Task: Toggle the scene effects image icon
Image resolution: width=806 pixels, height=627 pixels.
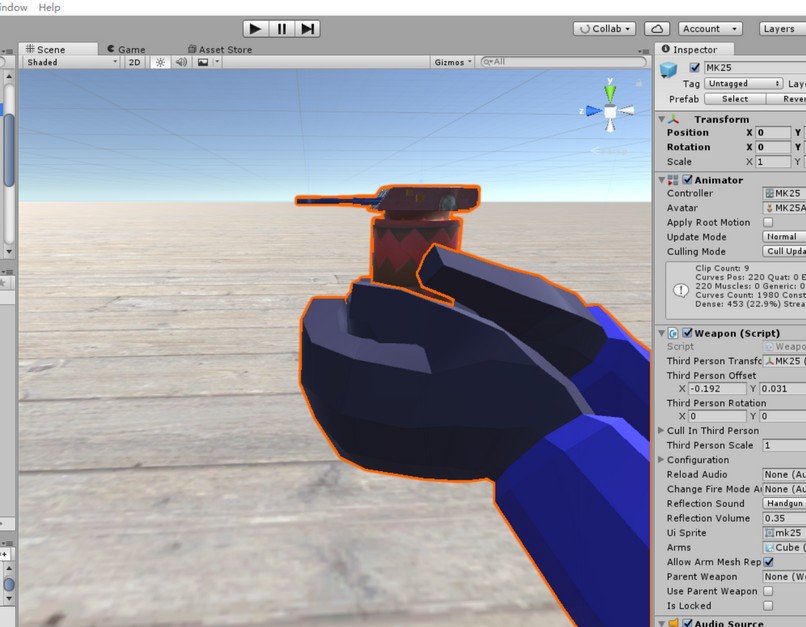Action: pyautogui.click(x=203, y=62)
